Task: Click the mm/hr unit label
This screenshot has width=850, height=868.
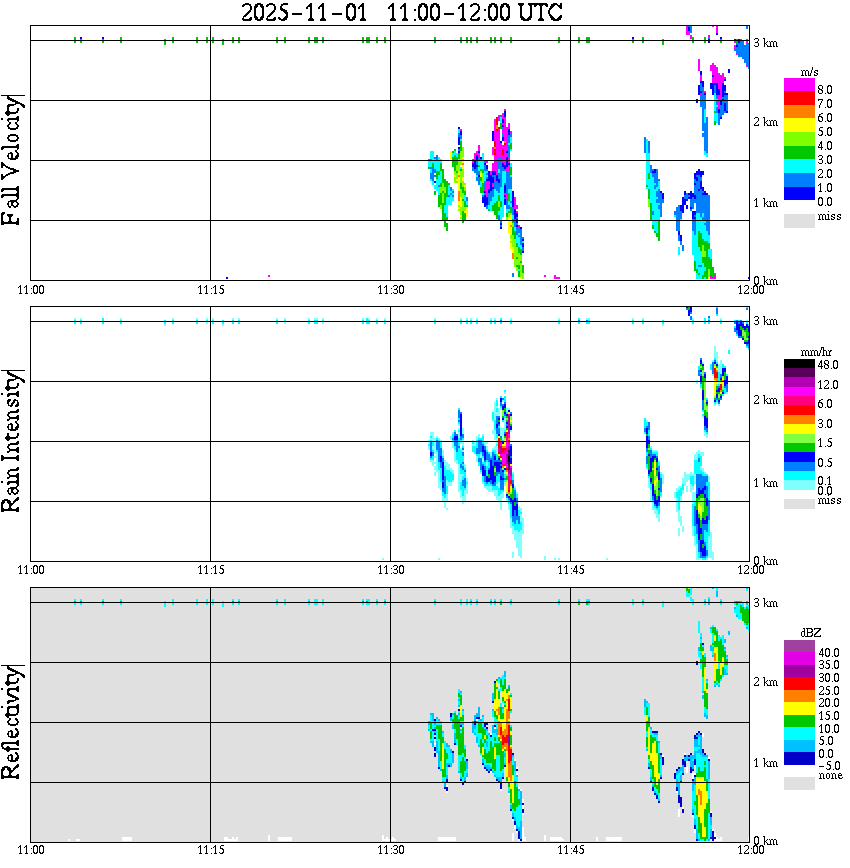Action: pos(816,353)
